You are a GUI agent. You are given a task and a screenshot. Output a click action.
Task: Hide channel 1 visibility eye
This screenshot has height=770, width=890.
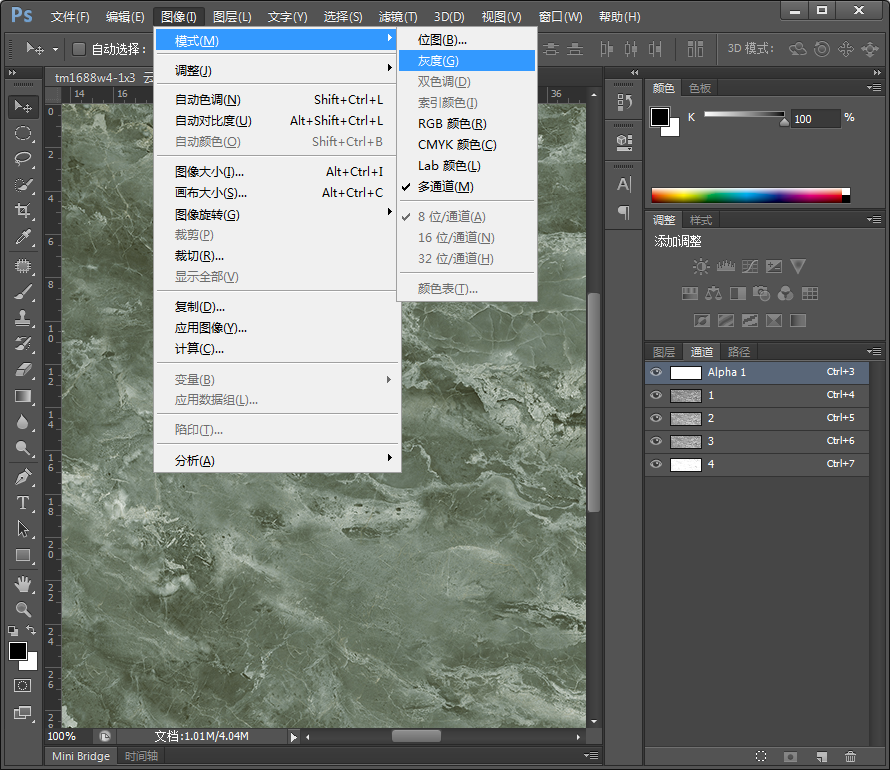(656, 395)
